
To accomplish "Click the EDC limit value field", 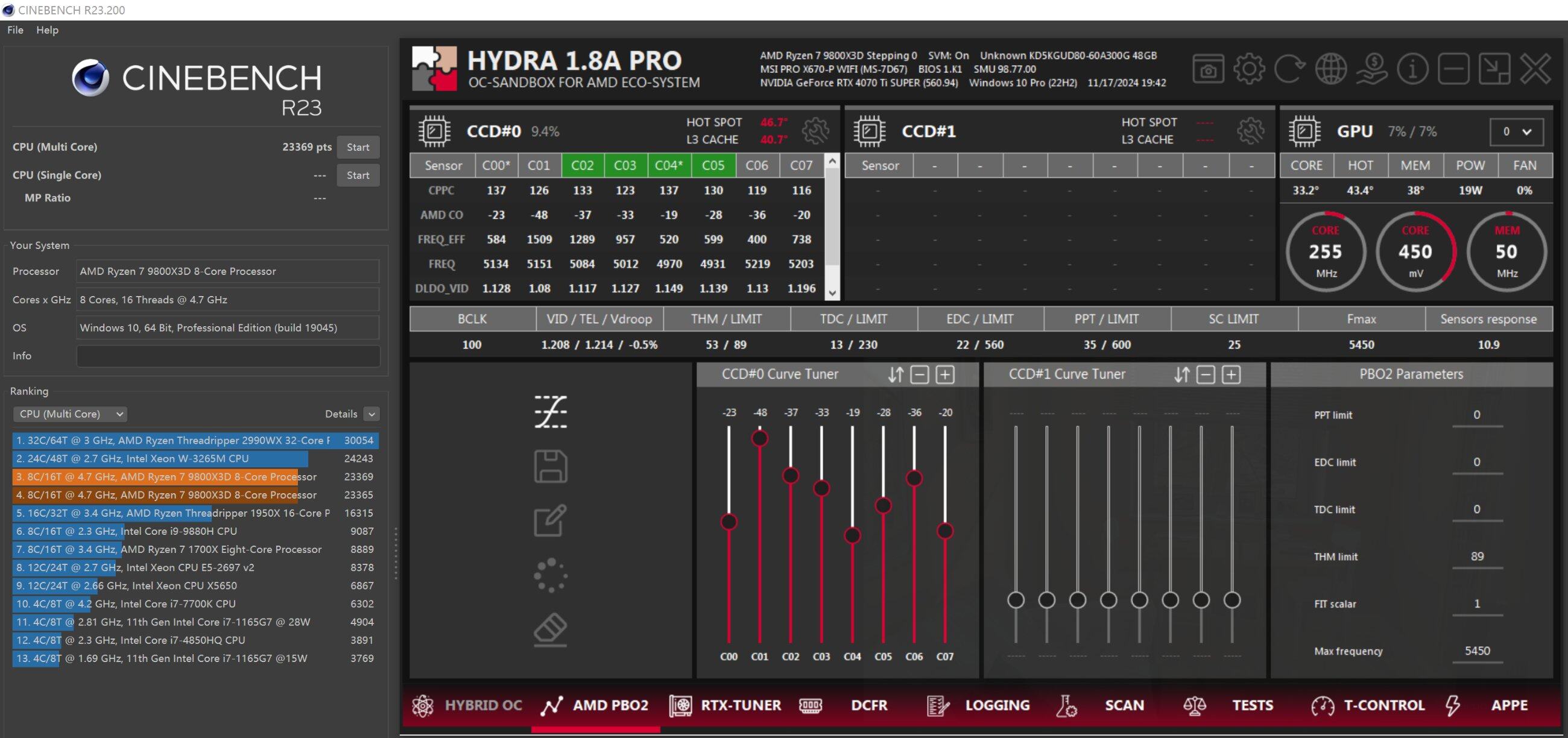I will [x=1477, y=462].
